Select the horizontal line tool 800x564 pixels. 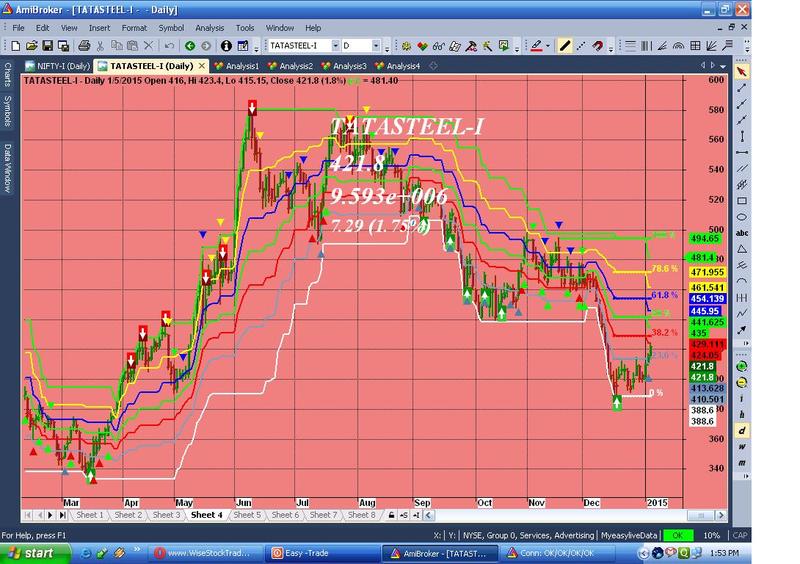tap(742, 152)
